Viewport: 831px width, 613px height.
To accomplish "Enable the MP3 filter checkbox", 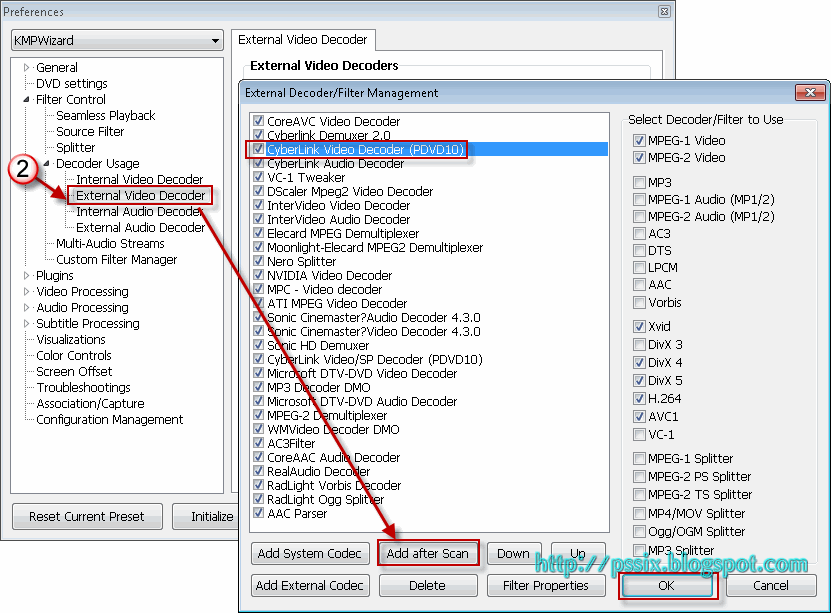I will click(x=639, y=182).
